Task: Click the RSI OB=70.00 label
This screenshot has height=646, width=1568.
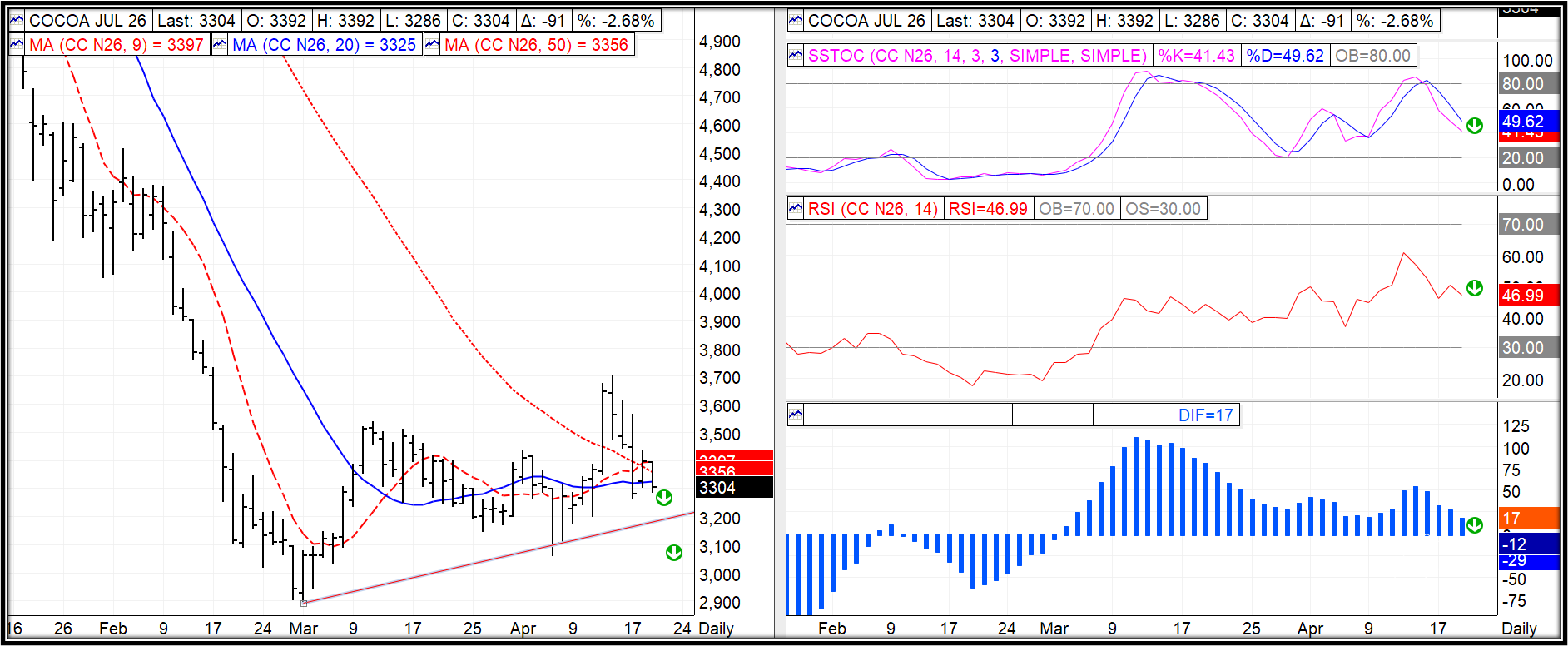Action: click(1076, 209)
